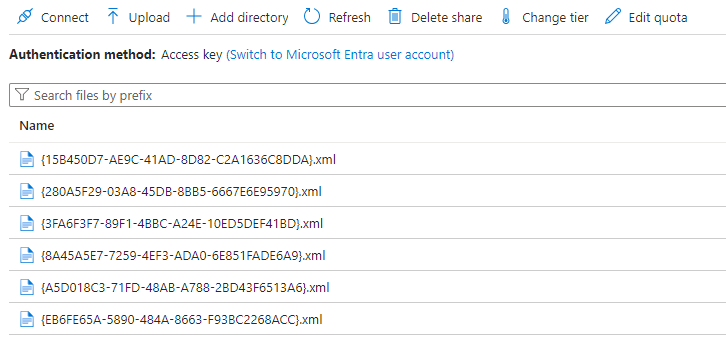726x362 pixels.
Task: Choose Add directory label in the toolbar
Action: point(249,18)
